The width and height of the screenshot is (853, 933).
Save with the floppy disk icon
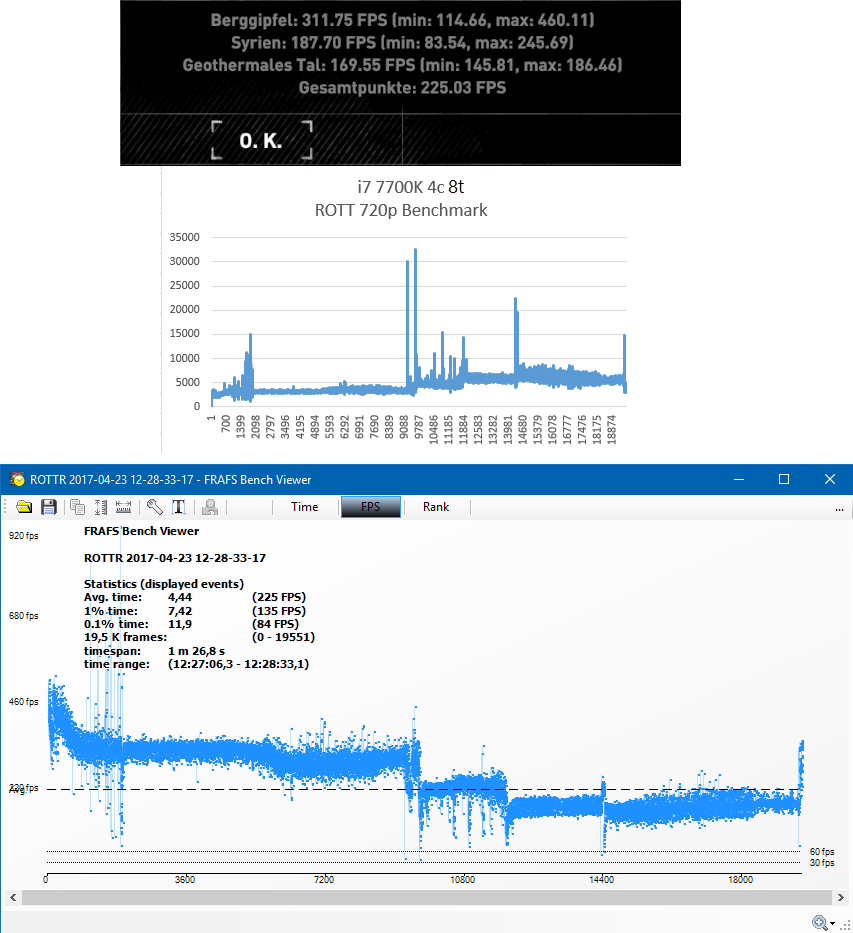tap(49, 507)
